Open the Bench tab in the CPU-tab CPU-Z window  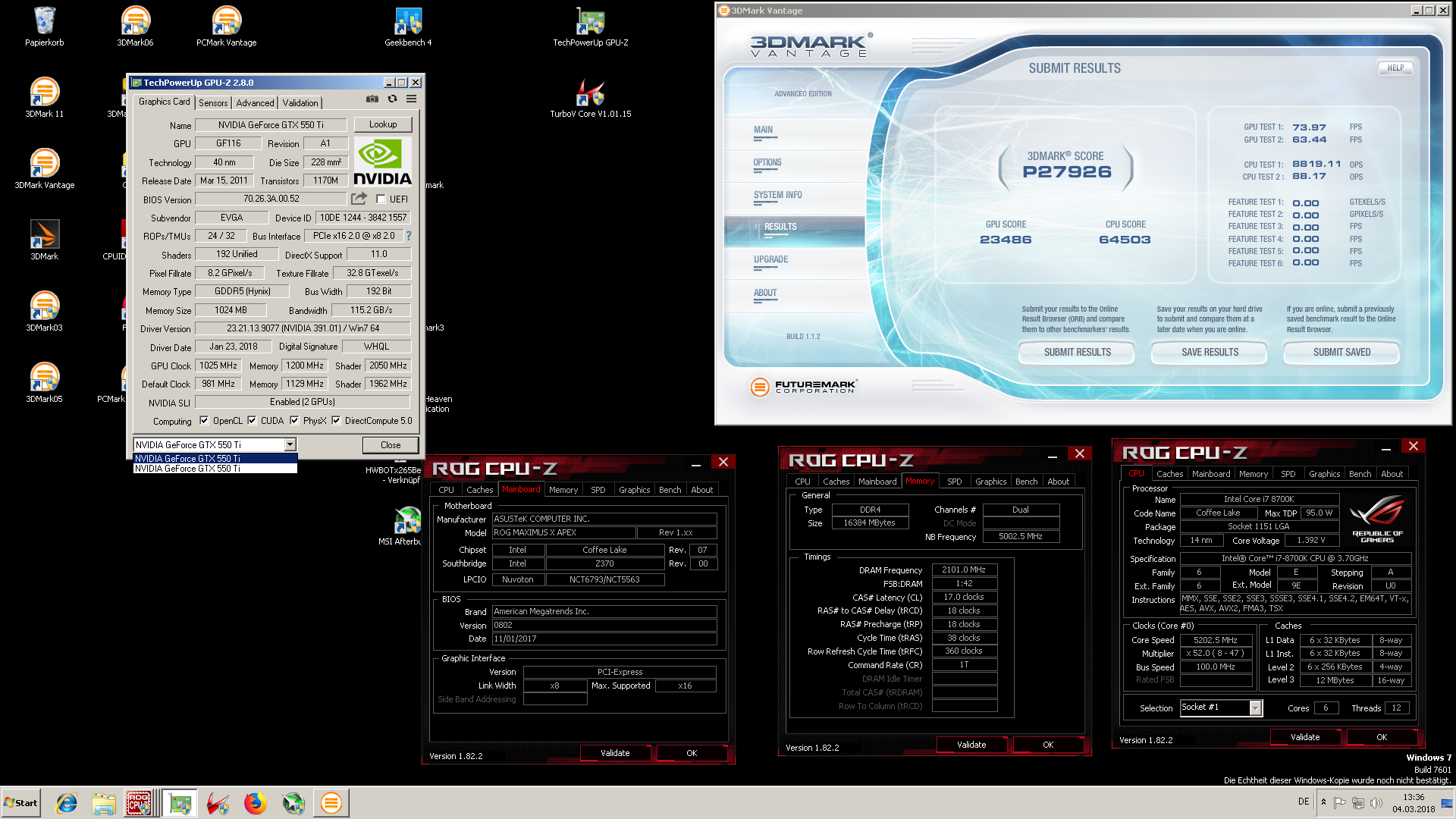[x=1360, y=474]
